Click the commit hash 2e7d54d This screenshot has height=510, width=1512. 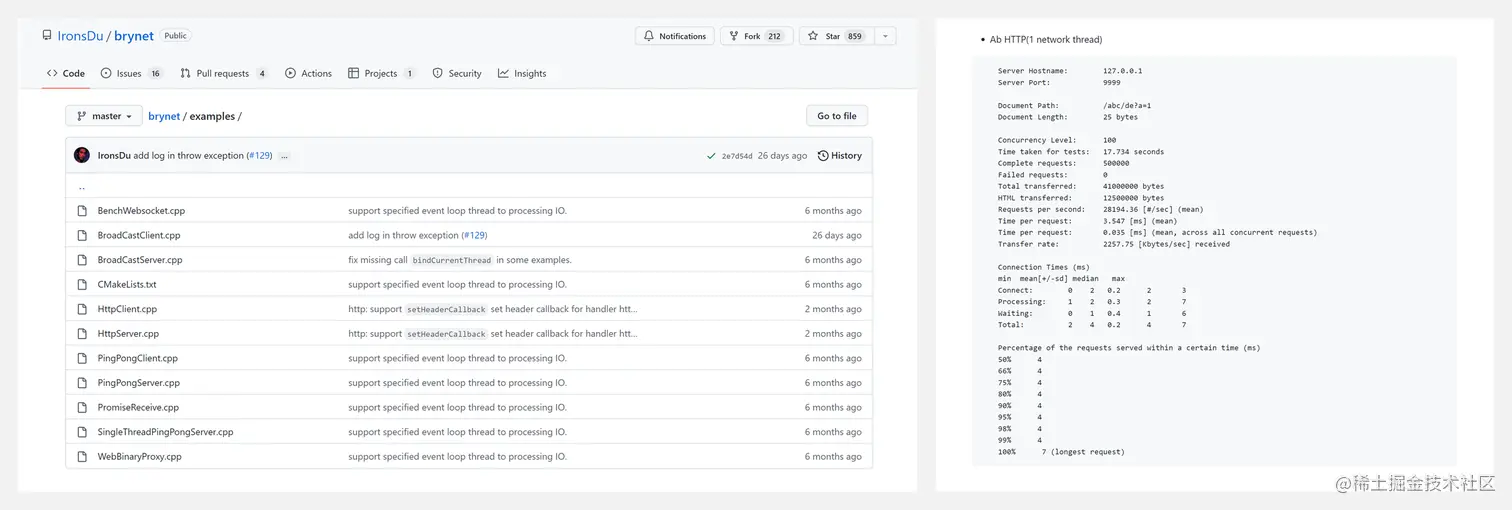point(738,156)
